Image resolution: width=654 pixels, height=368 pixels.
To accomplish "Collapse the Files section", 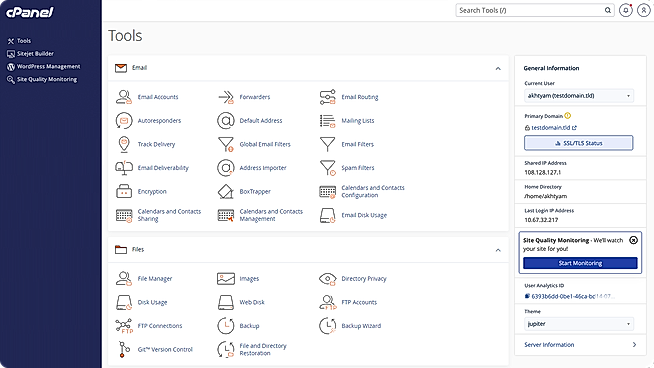I will tap(498, 250).
